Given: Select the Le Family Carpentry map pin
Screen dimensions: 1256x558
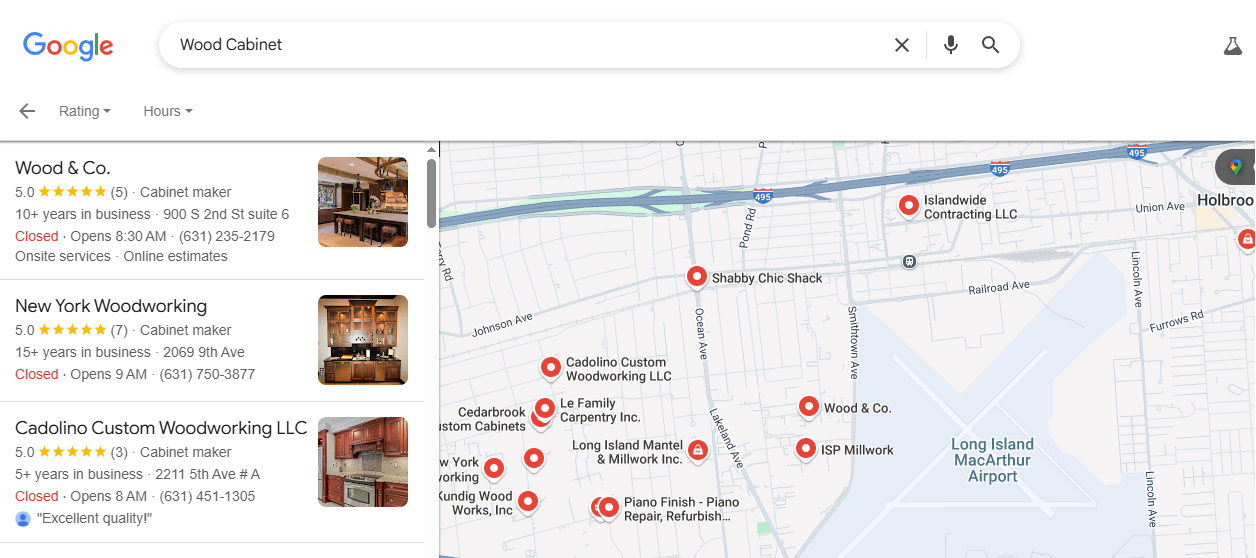Looking at the screenshot, I should [545, 409].
